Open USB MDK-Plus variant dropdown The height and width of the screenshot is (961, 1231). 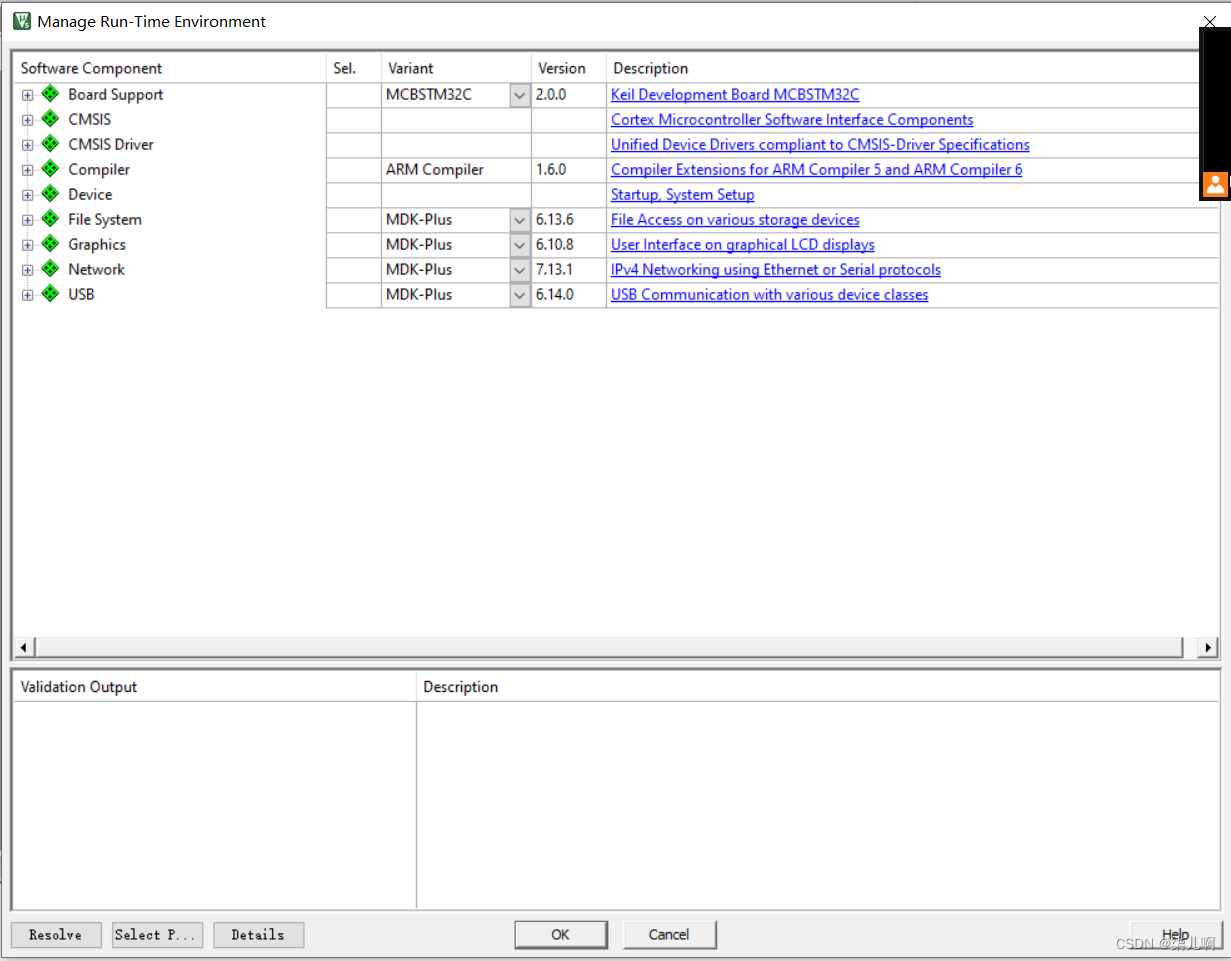coord(520,295)
